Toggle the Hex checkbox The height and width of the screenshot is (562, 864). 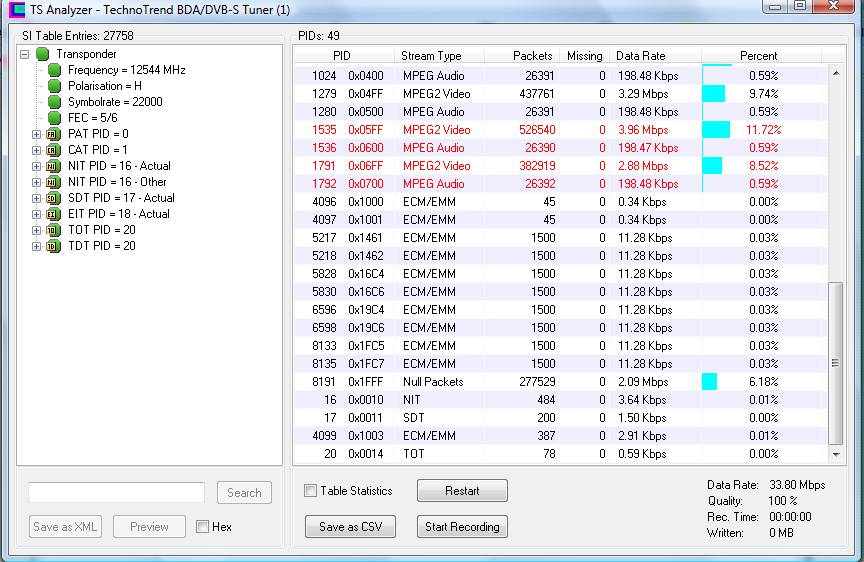click(203, 527)
